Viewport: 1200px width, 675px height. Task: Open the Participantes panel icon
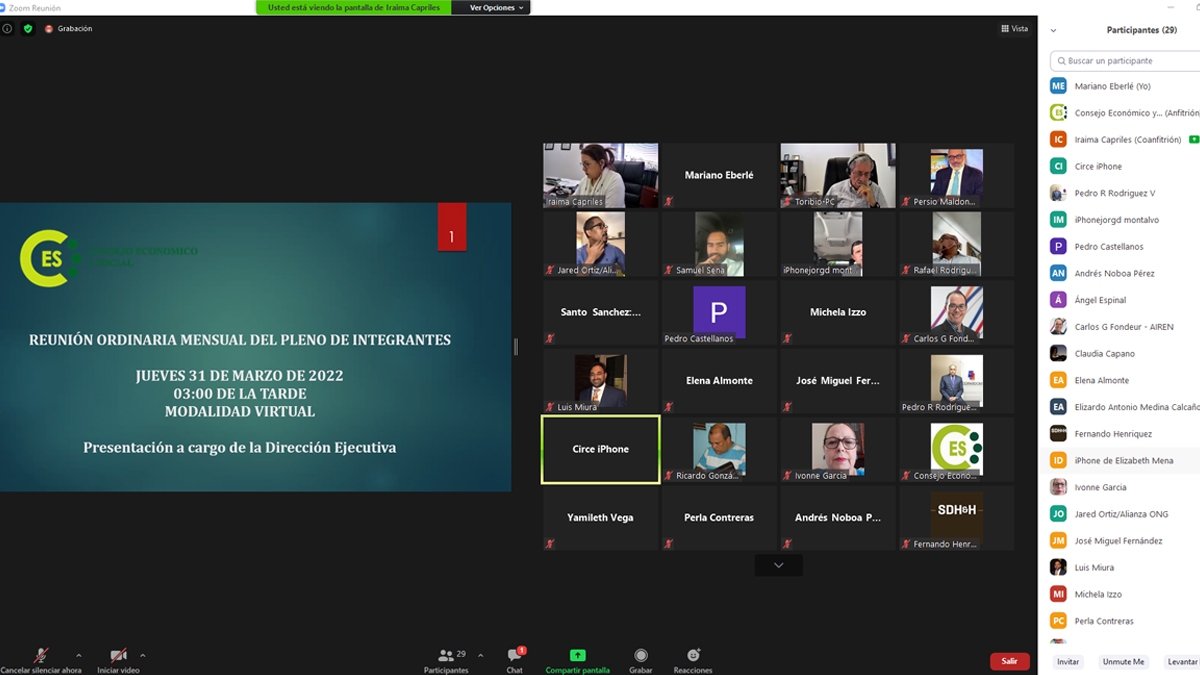[x=446, y=655]
